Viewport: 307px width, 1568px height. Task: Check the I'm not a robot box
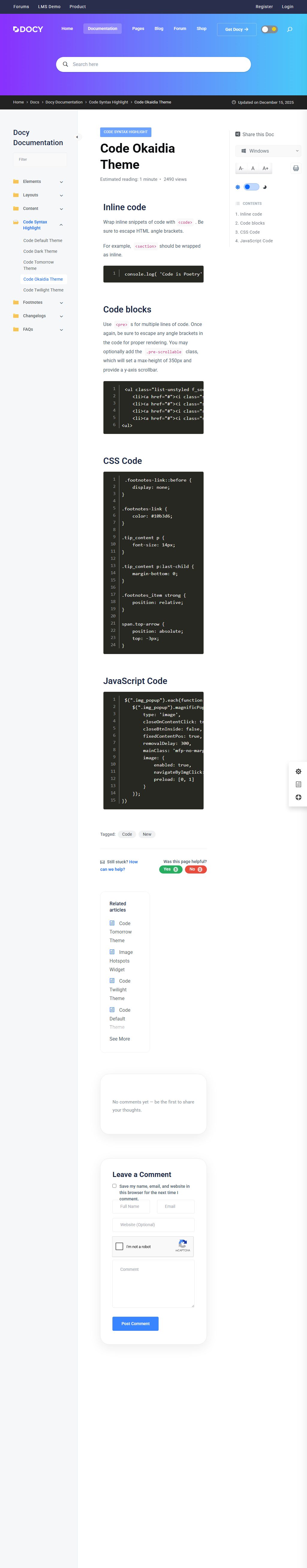pyautogui.click(x=119, y=1246)
